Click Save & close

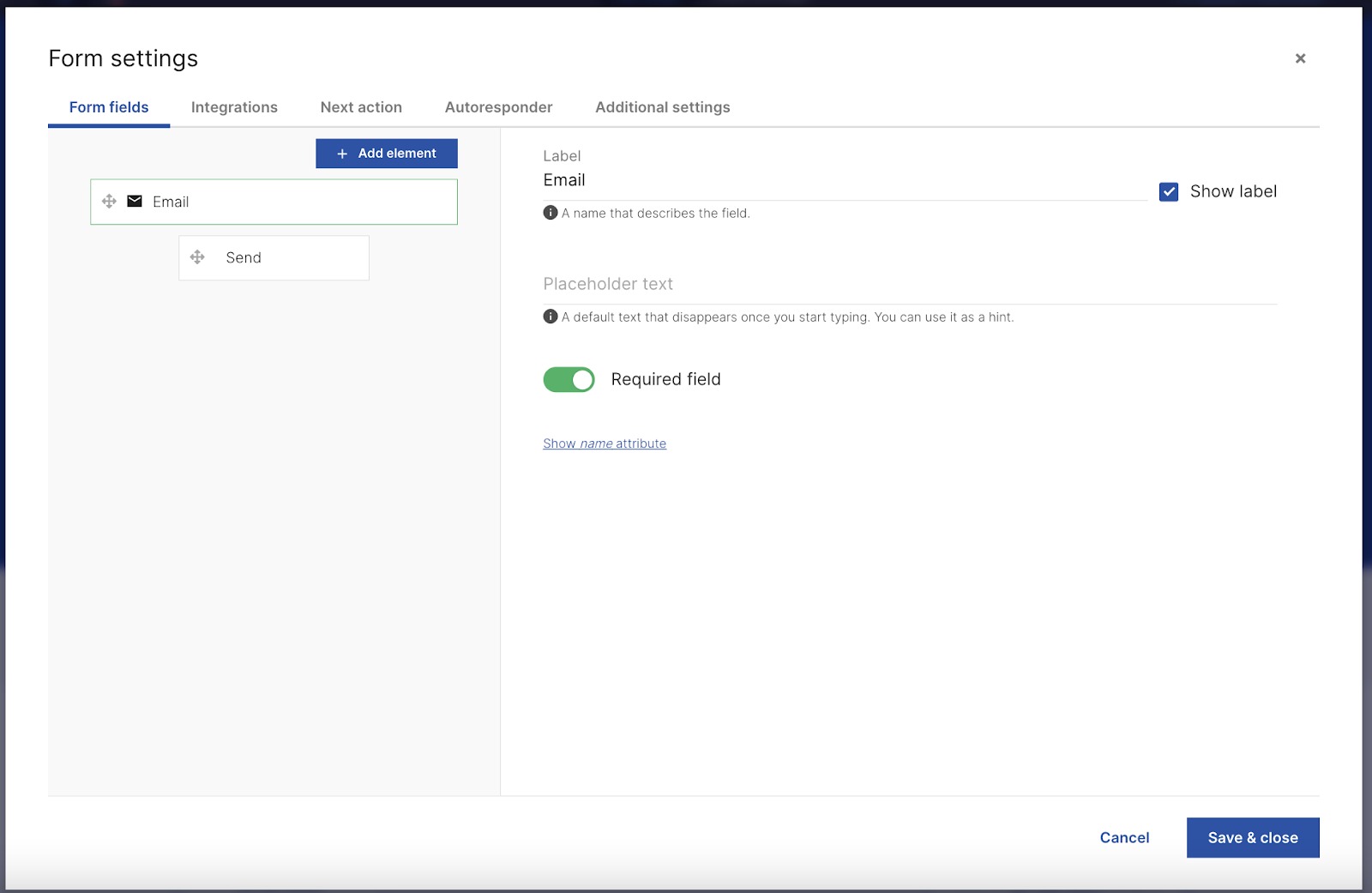tap(1252, 837)
